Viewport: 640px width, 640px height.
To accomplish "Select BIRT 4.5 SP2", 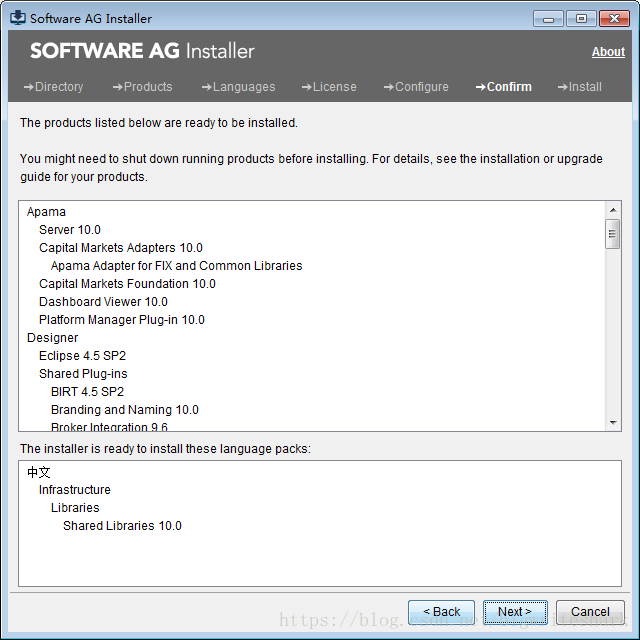I will point(87,391).
